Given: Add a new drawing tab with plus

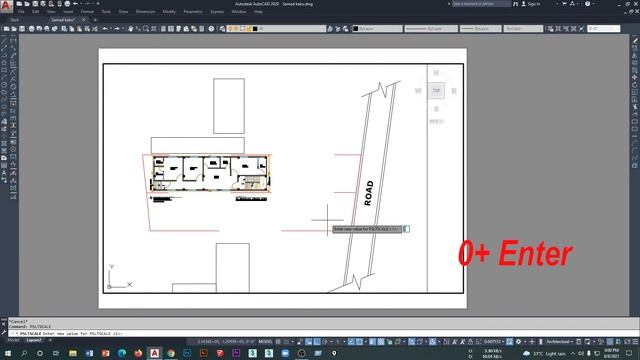Looking at the screenshot, I should point(95,20).
